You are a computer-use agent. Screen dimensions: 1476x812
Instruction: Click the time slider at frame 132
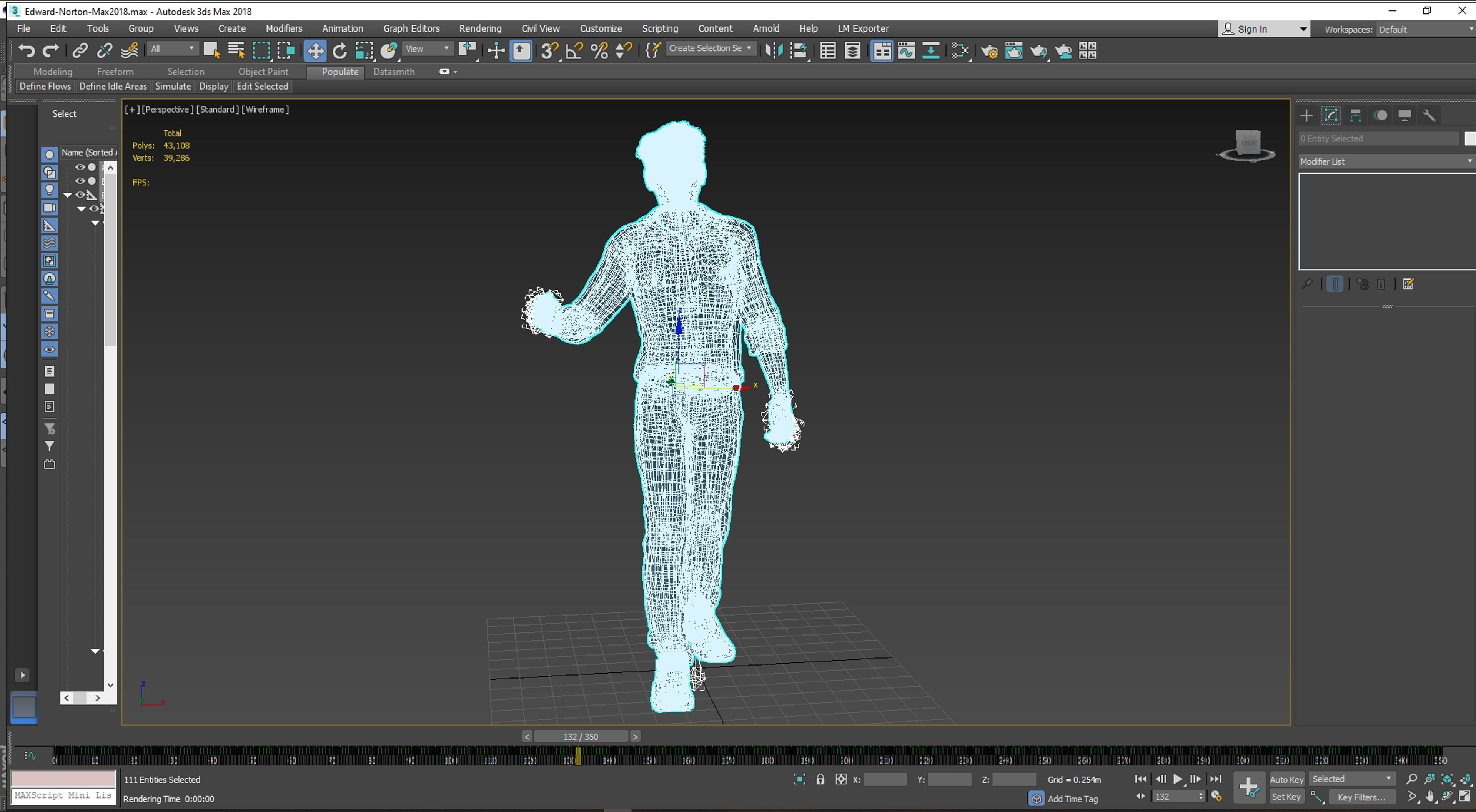point(581,736)
